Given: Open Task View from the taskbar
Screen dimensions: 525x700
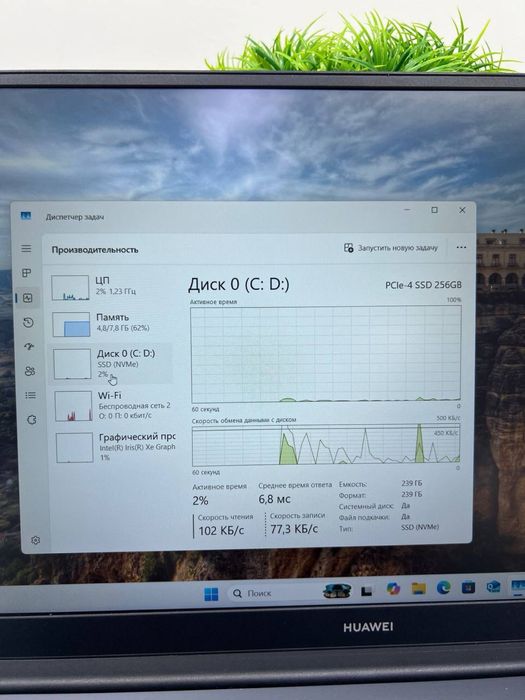Looking at the screenshot, I should 367,592.
